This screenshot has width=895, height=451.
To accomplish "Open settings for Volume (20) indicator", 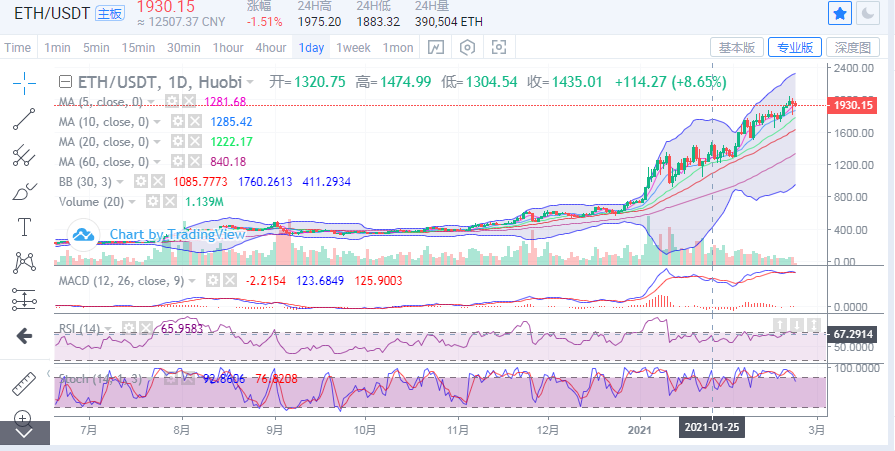I will [152, 202].
